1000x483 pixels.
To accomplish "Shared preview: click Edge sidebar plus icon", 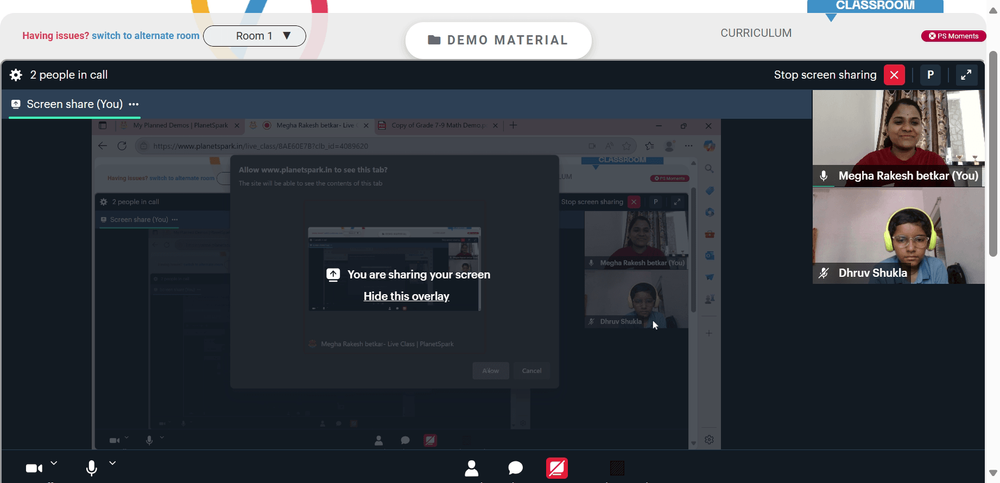I will [x=709, y=333].
